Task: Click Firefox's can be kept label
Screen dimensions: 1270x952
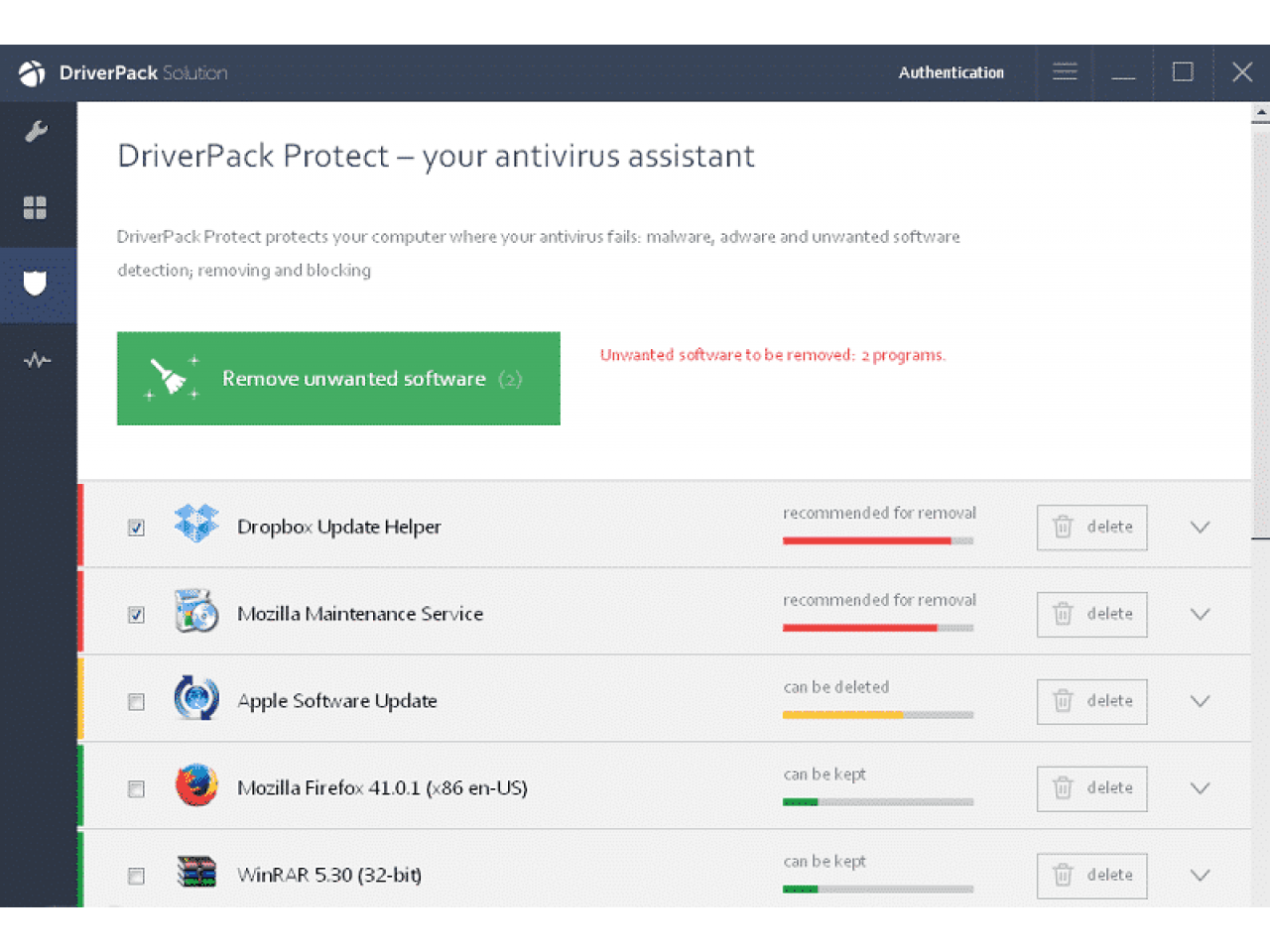Action: tap(825, 774)
